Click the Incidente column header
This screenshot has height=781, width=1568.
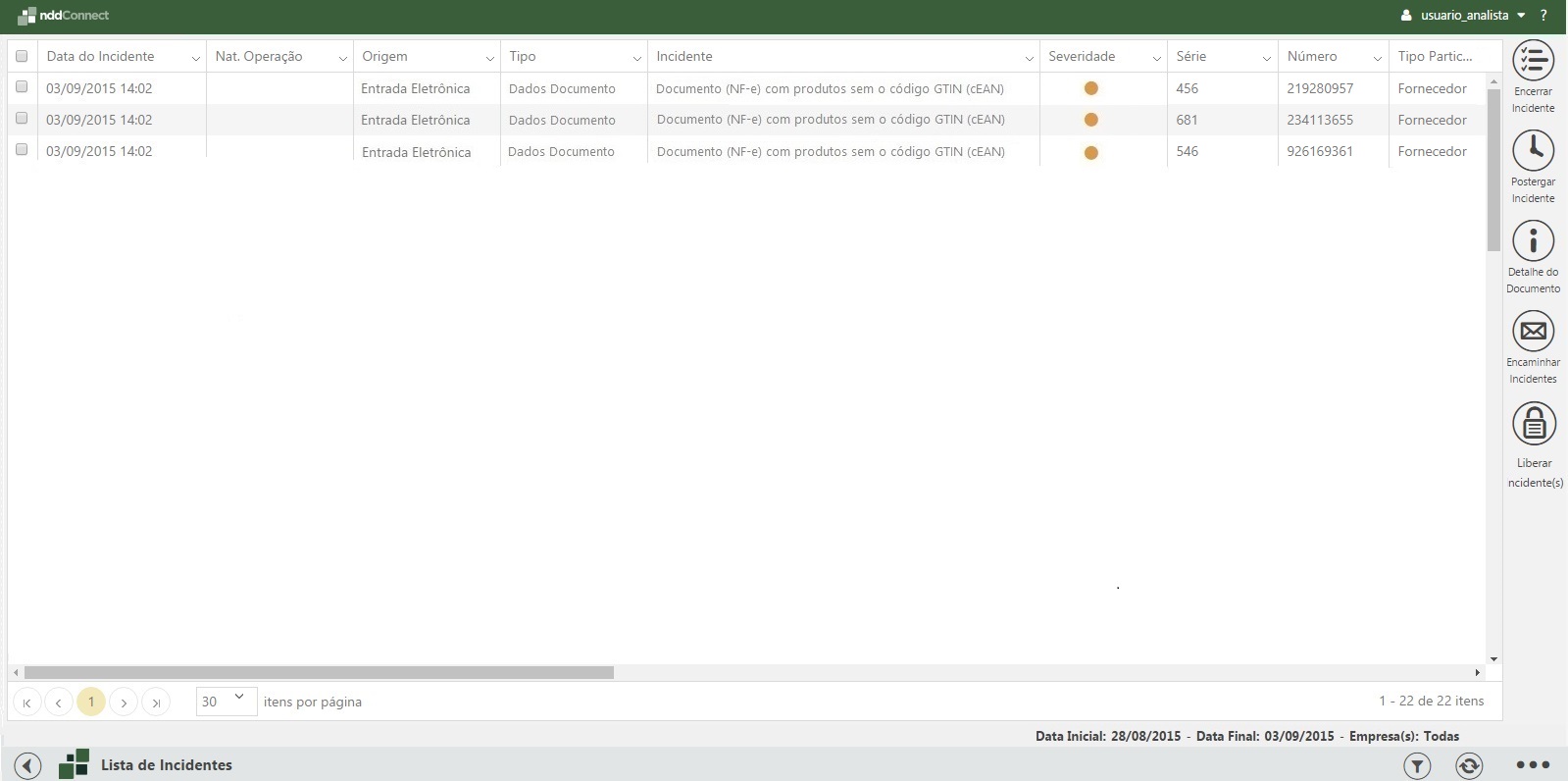pyautogui.click(x=684, y=56)
